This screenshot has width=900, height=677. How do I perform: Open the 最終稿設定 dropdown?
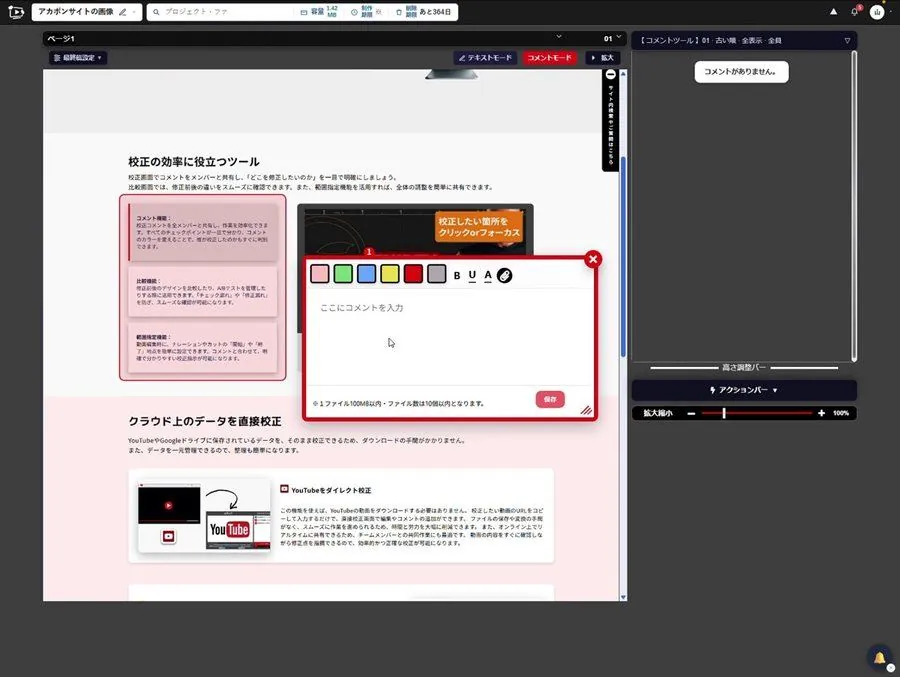pos(77,58)
